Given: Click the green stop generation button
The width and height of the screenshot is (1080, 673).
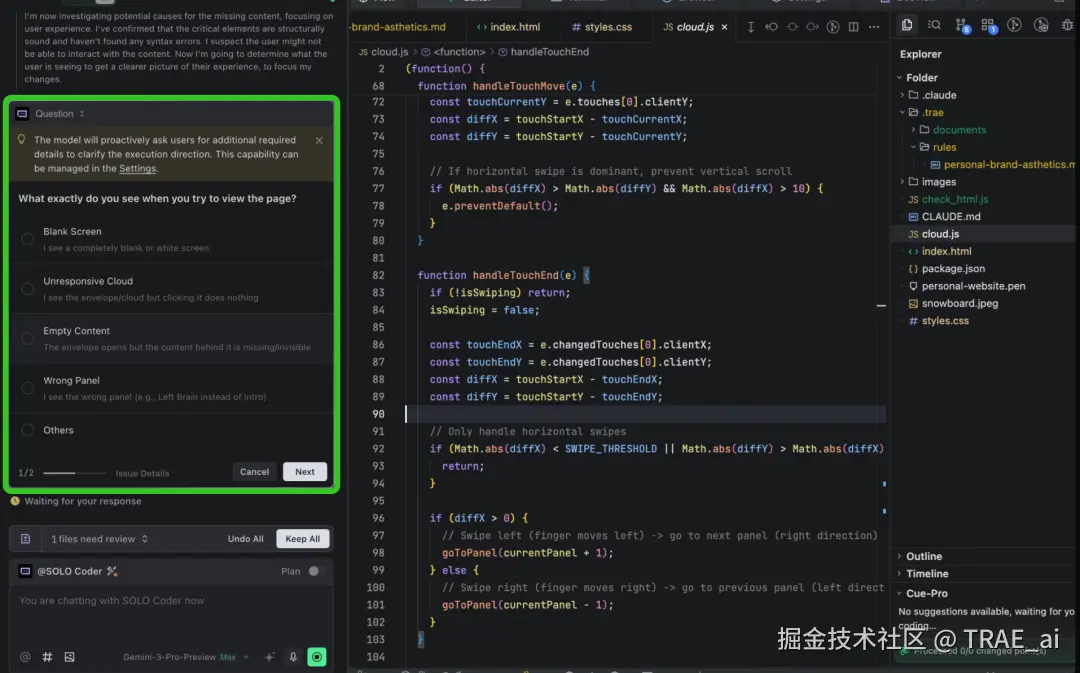Looking at the screenshot, I should (317, 656).
